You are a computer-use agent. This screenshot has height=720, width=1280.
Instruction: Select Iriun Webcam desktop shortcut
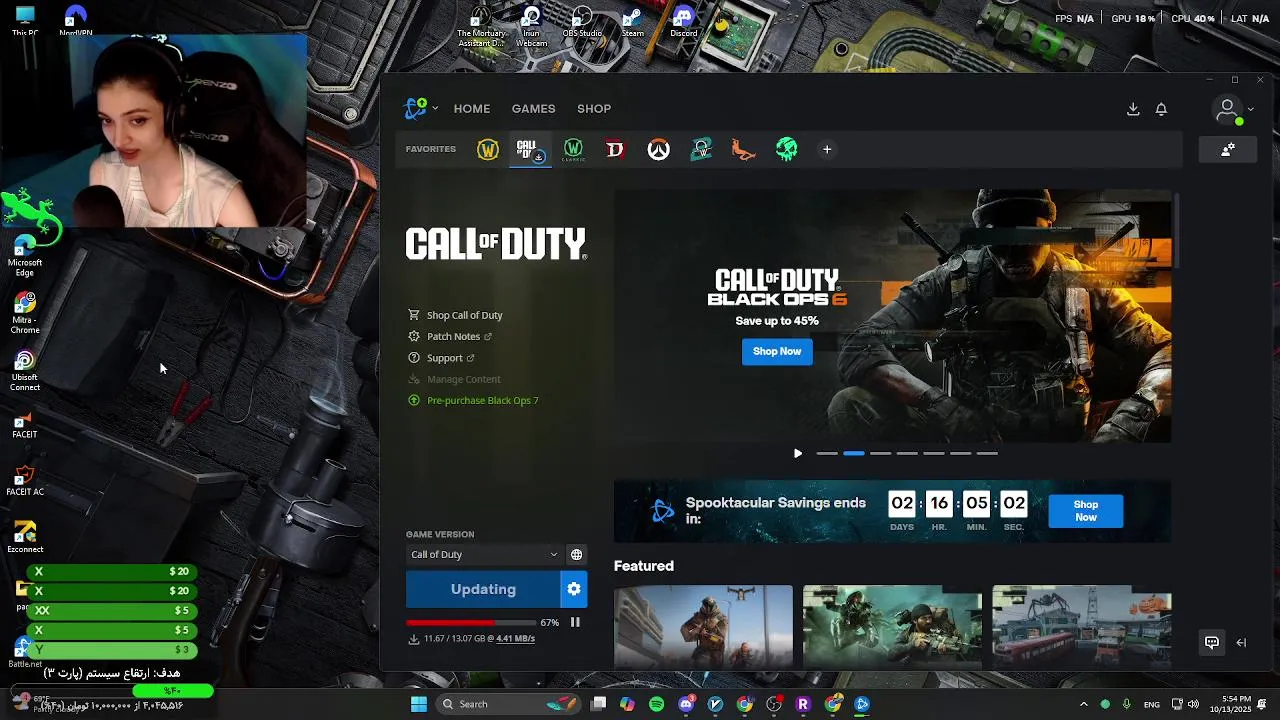(x=531, y=27)
